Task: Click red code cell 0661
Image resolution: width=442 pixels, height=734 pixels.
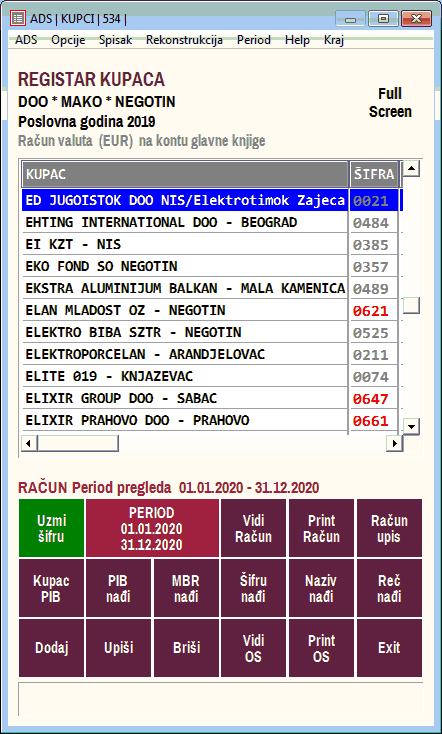Action: point(374,420)
